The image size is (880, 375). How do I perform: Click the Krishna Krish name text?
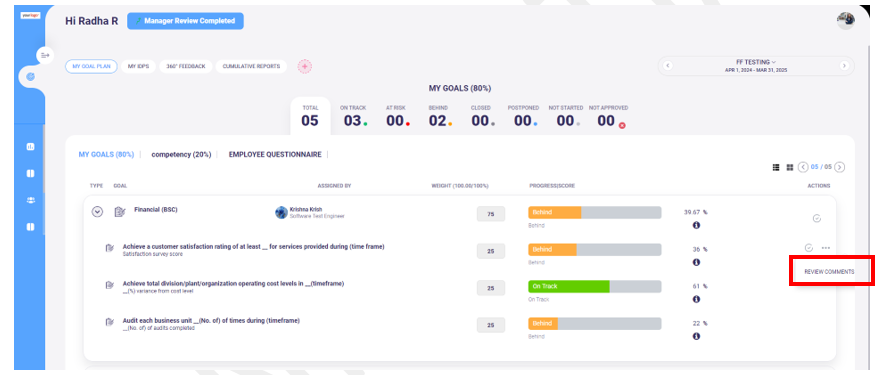click(x=306, y=209)
